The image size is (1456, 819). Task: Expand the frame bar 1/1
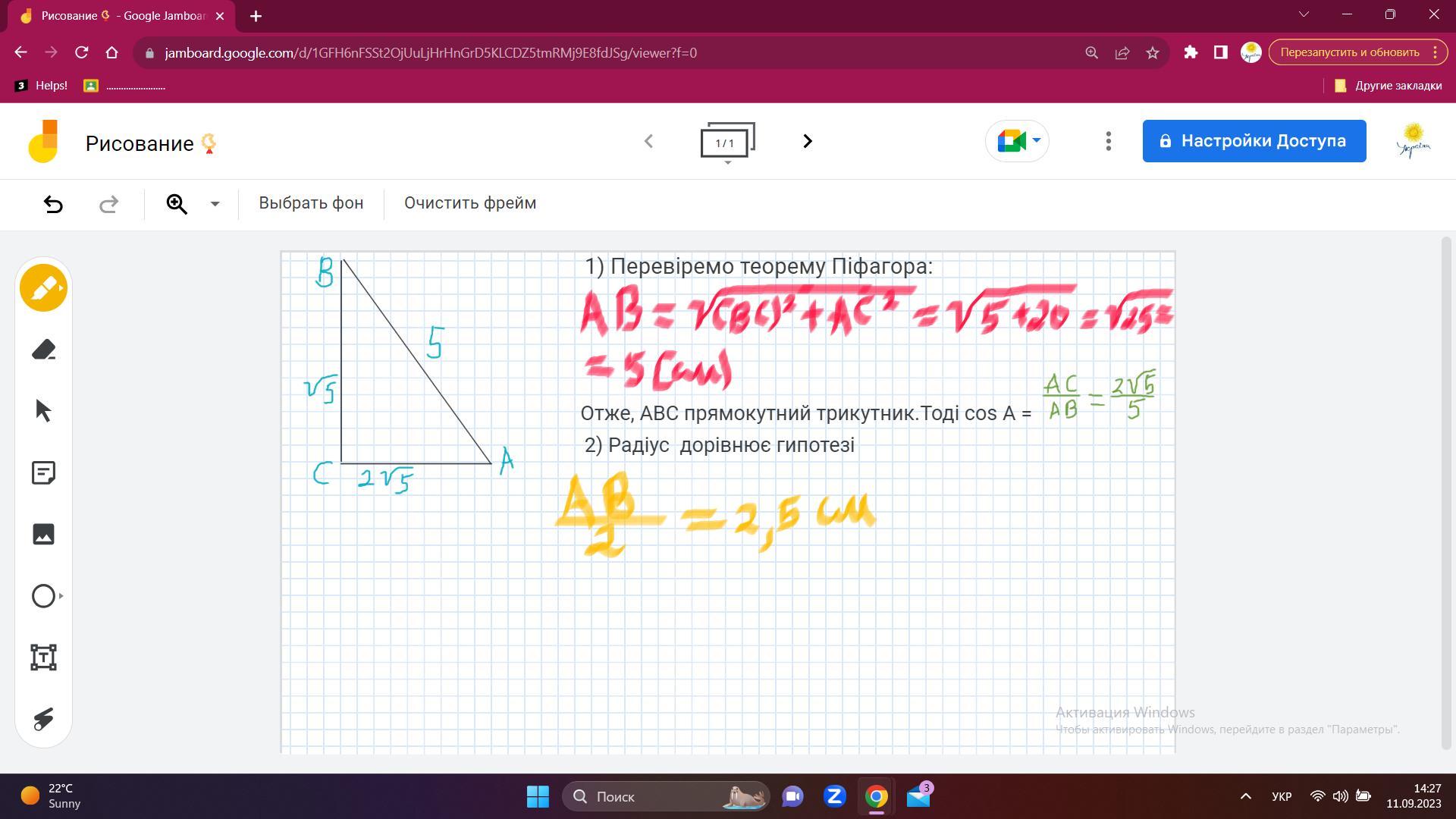(x=726, y=143)
